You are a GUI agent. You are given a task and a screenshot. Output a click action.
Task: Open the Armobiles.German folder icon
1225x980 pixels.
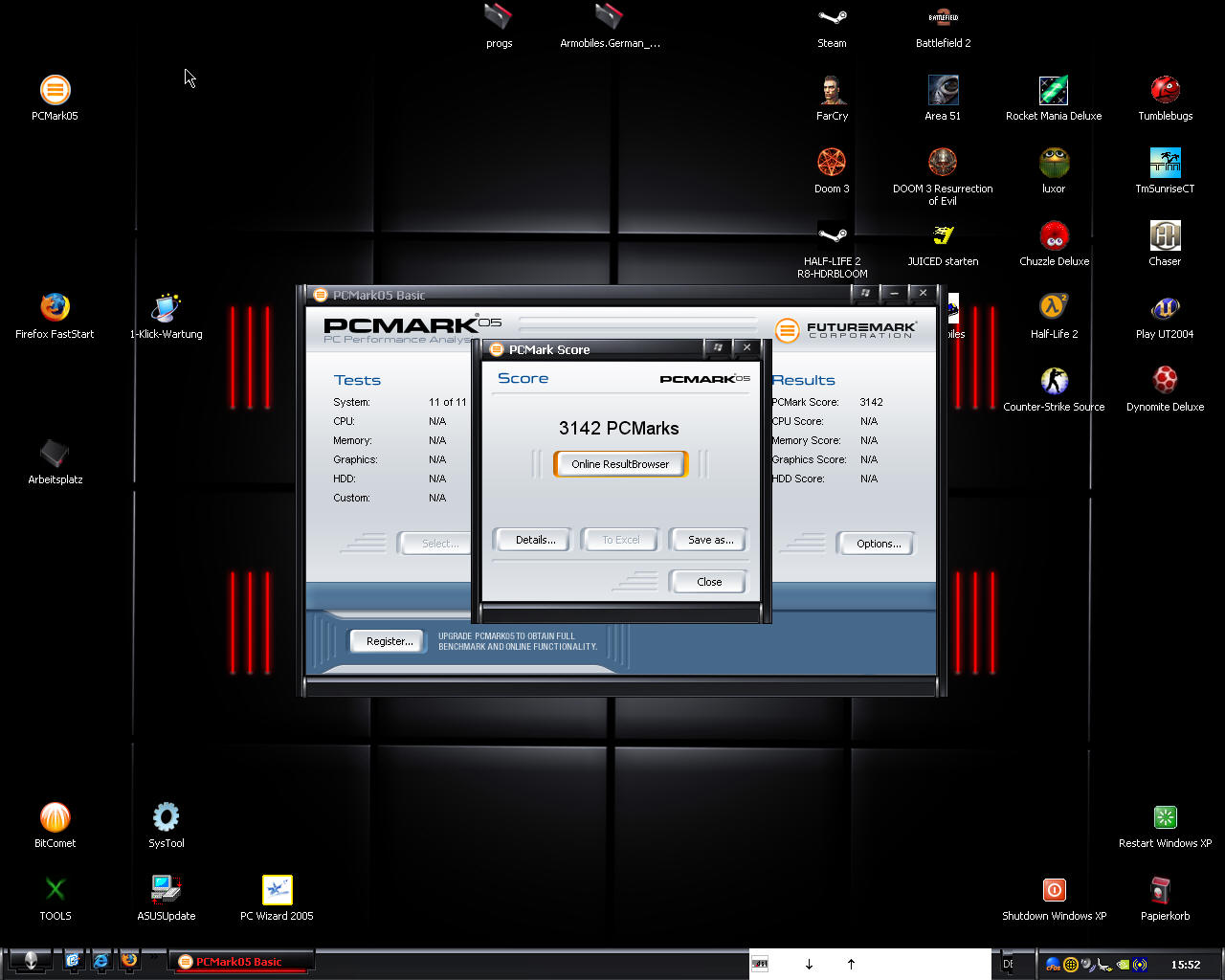(610, 16)
